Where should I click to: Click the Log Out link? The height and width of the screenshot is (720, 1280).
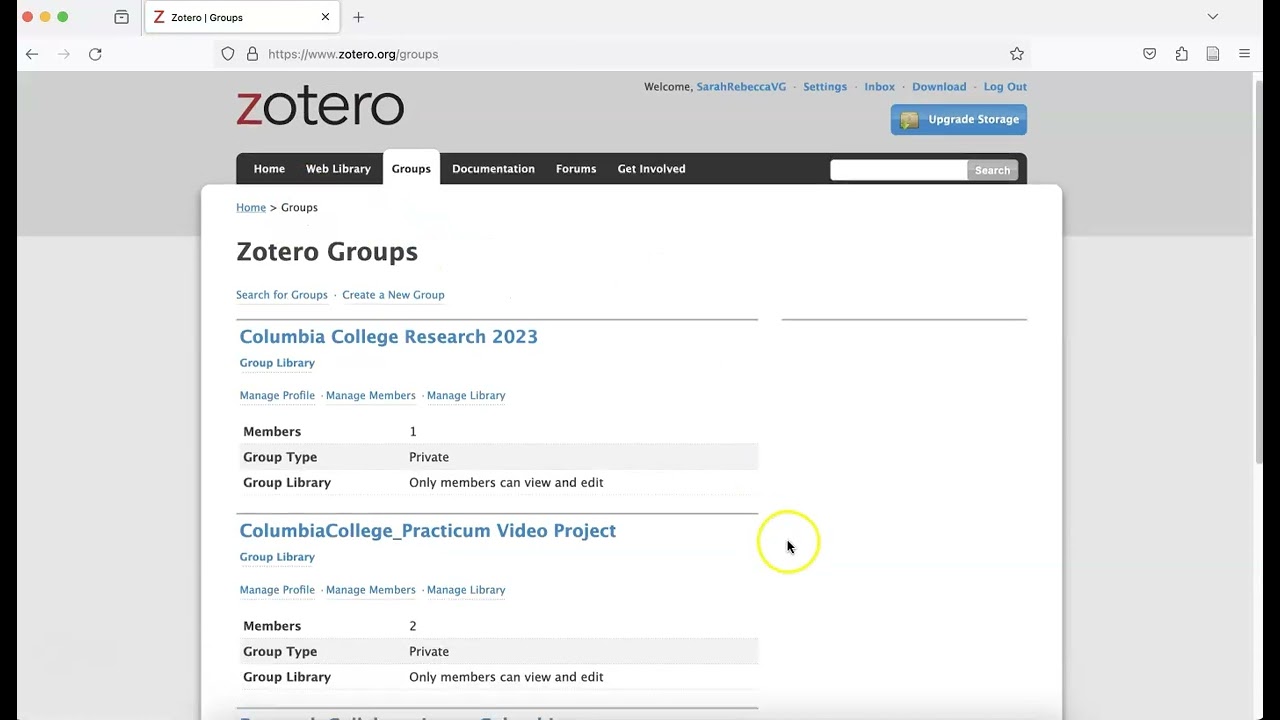pos(1005,87)
